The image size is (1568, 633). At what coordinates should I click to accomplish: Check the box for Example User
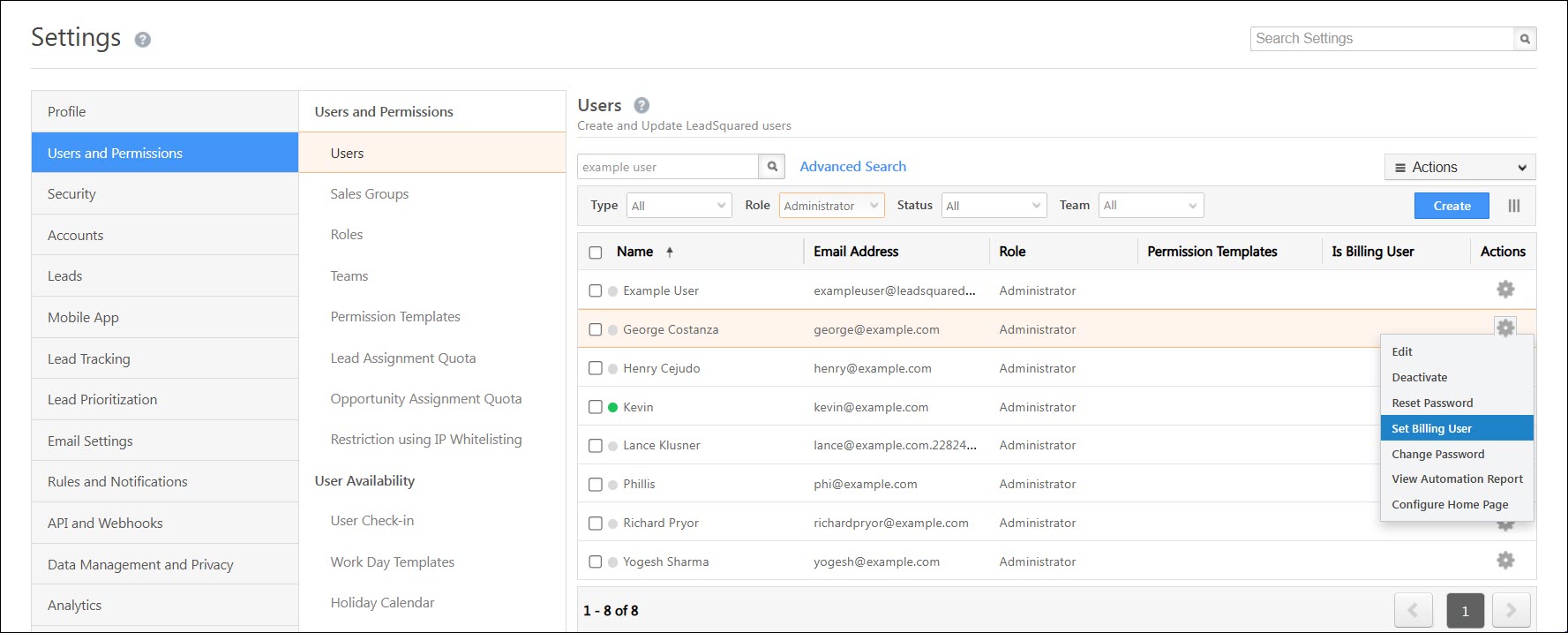click(x=596, y=290)
